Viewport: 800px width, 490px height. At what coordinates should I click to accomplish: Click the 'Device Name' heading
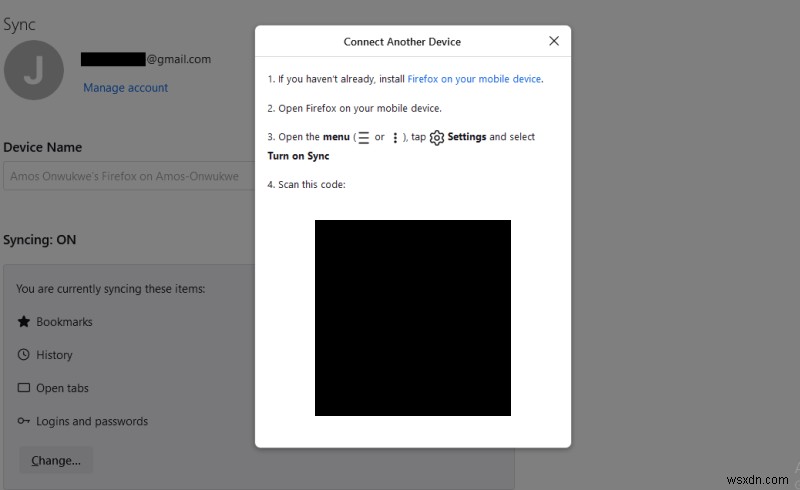pos(42,148)
